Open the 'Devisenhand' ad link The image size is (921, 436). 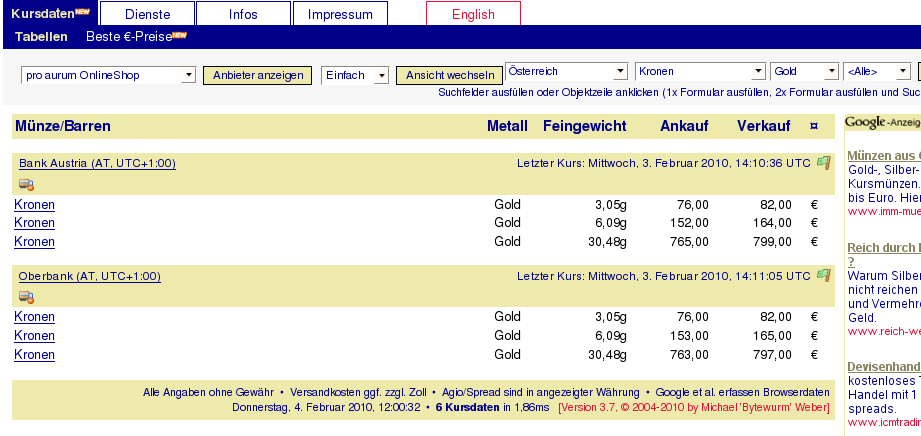(884, 367)
